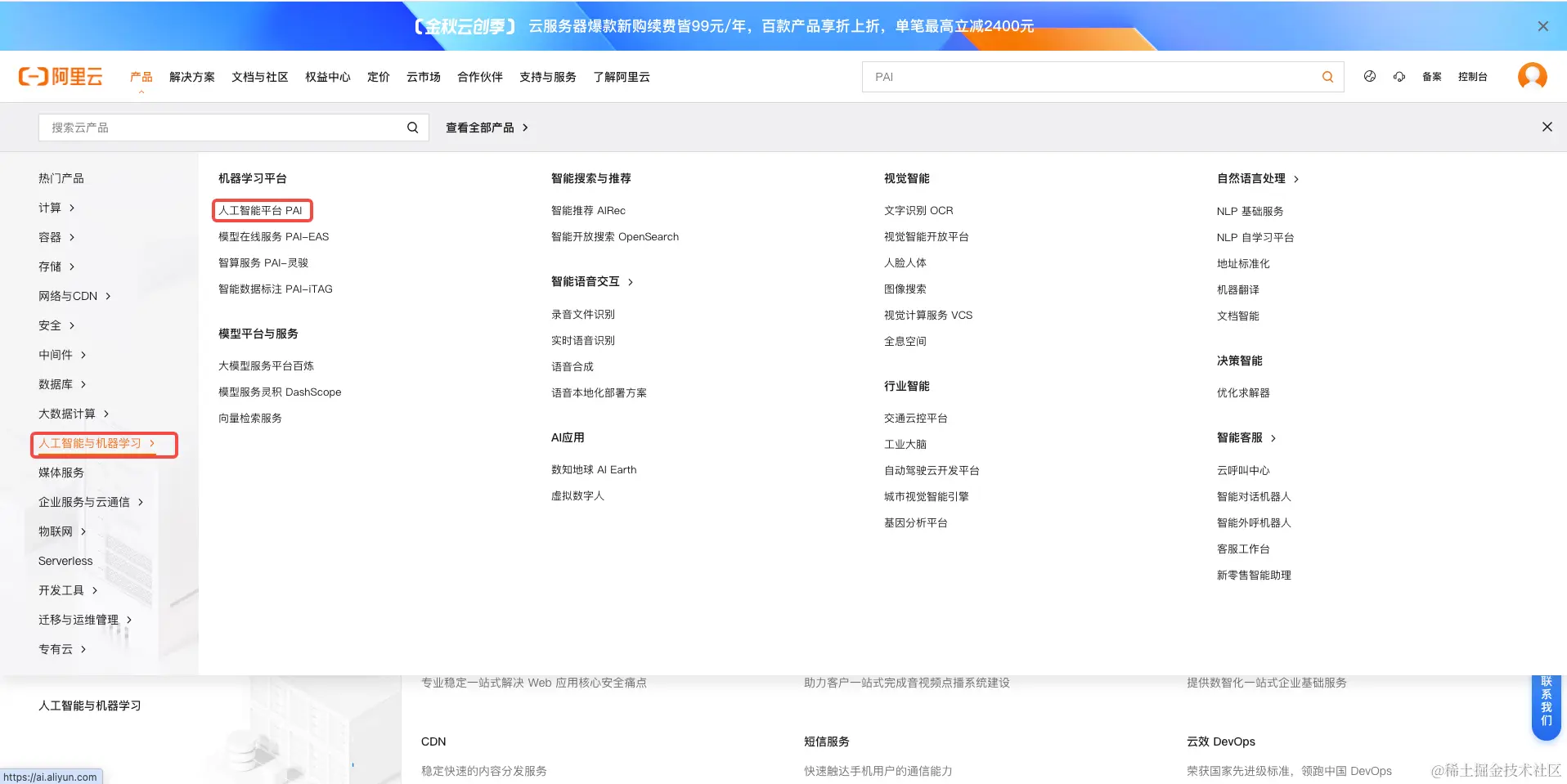Open 智能开放搜索 OpenSearch link
The width and height of the screenshot is (1567, 784).
click(x=615, y=236)
